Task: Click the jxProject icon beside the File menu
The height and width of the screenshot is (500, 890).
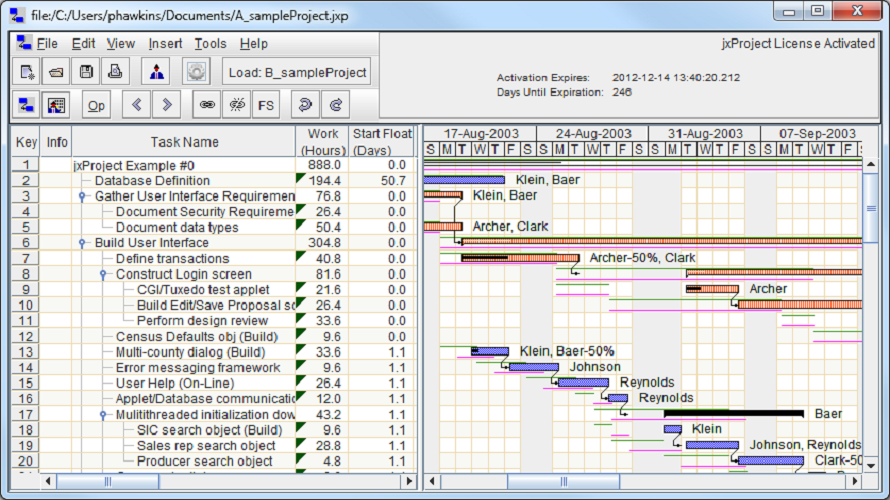Action: 24,43
